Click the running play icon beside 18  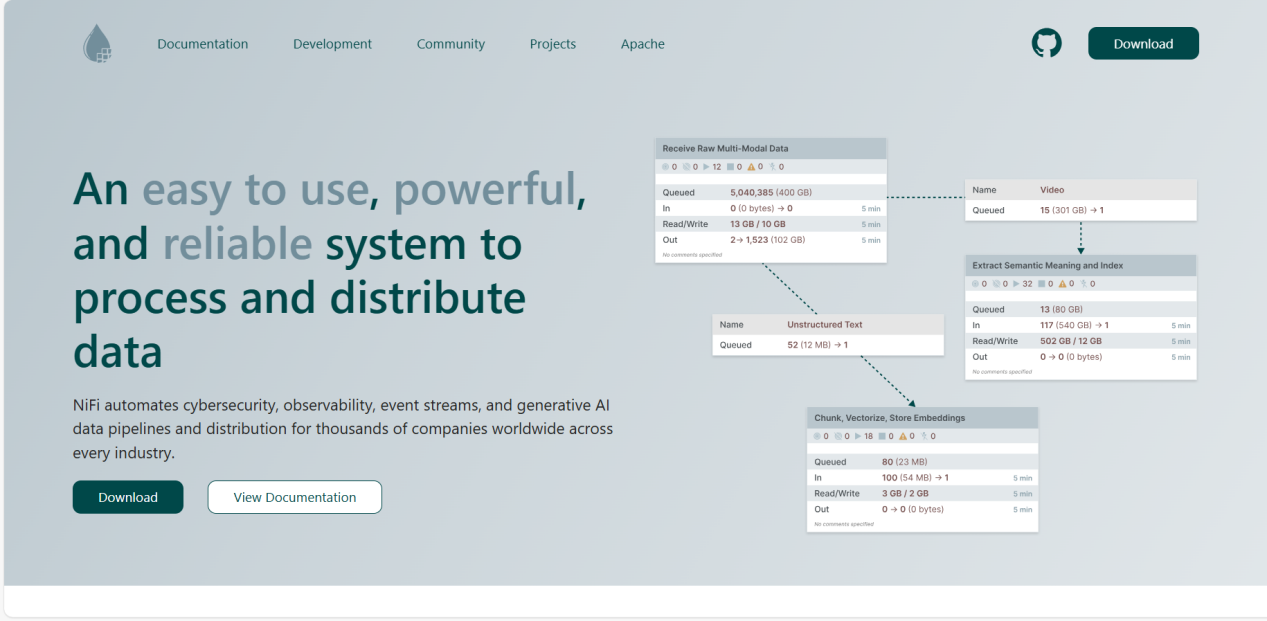pyautogui.click(x=858, y=436)
